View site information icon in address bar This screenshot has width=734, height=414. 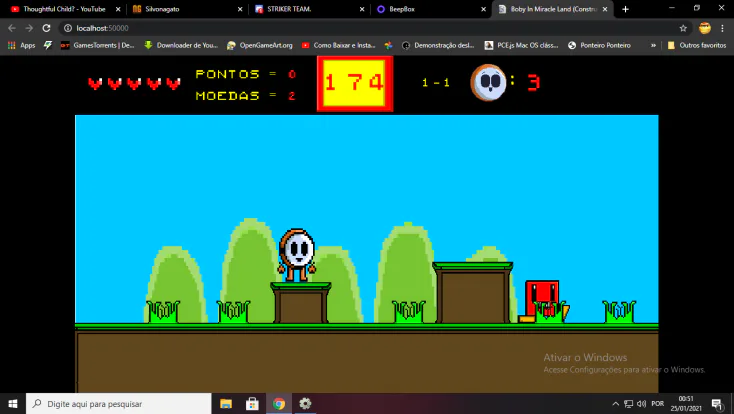click(x=68, y=28)
